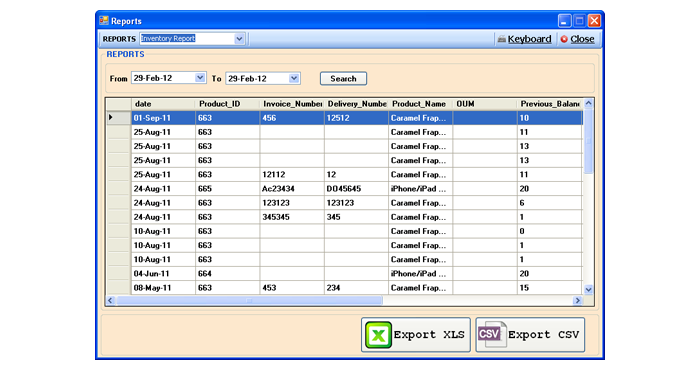Sort by the Product_Name column header
This screenshot has height=371, width=700.
(x=420, y=104)
